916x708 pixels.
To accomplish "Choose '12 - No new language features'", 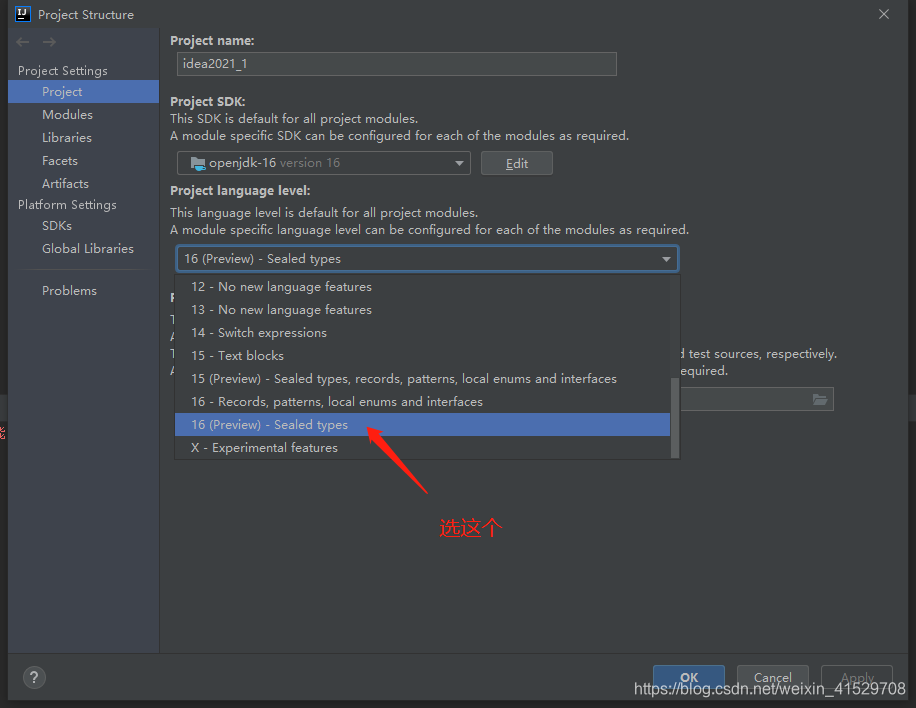I will pyautogui.click(x=422, y=287).
